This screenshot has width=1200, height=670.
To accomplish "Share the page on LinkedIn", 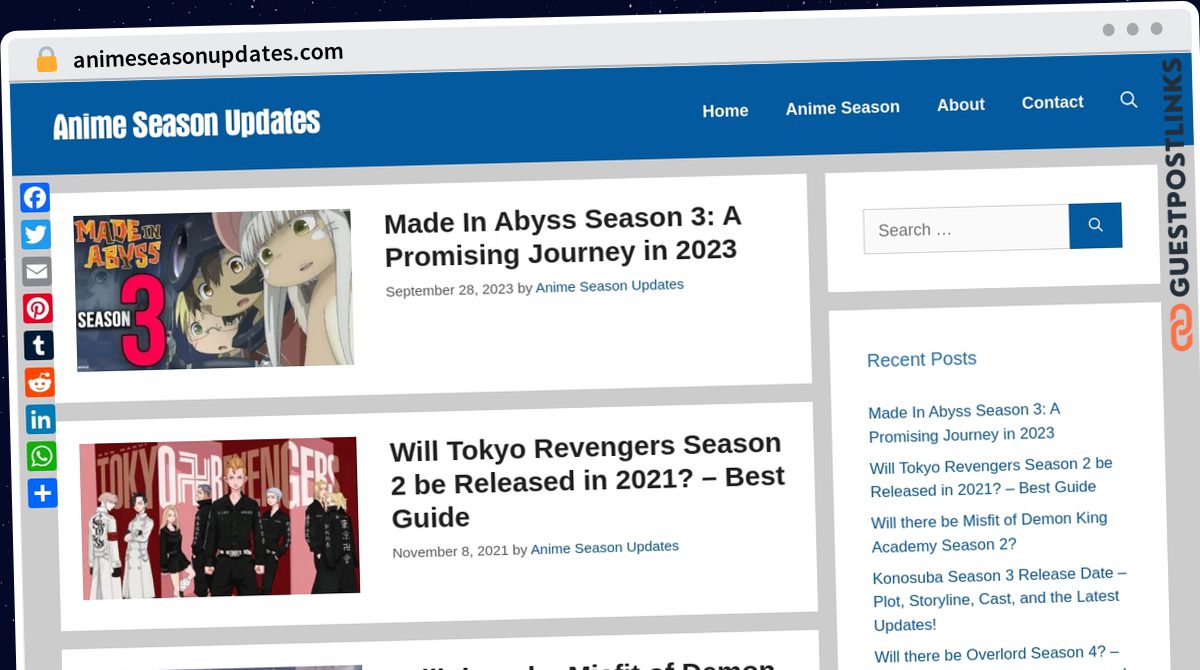I will 41,420.
